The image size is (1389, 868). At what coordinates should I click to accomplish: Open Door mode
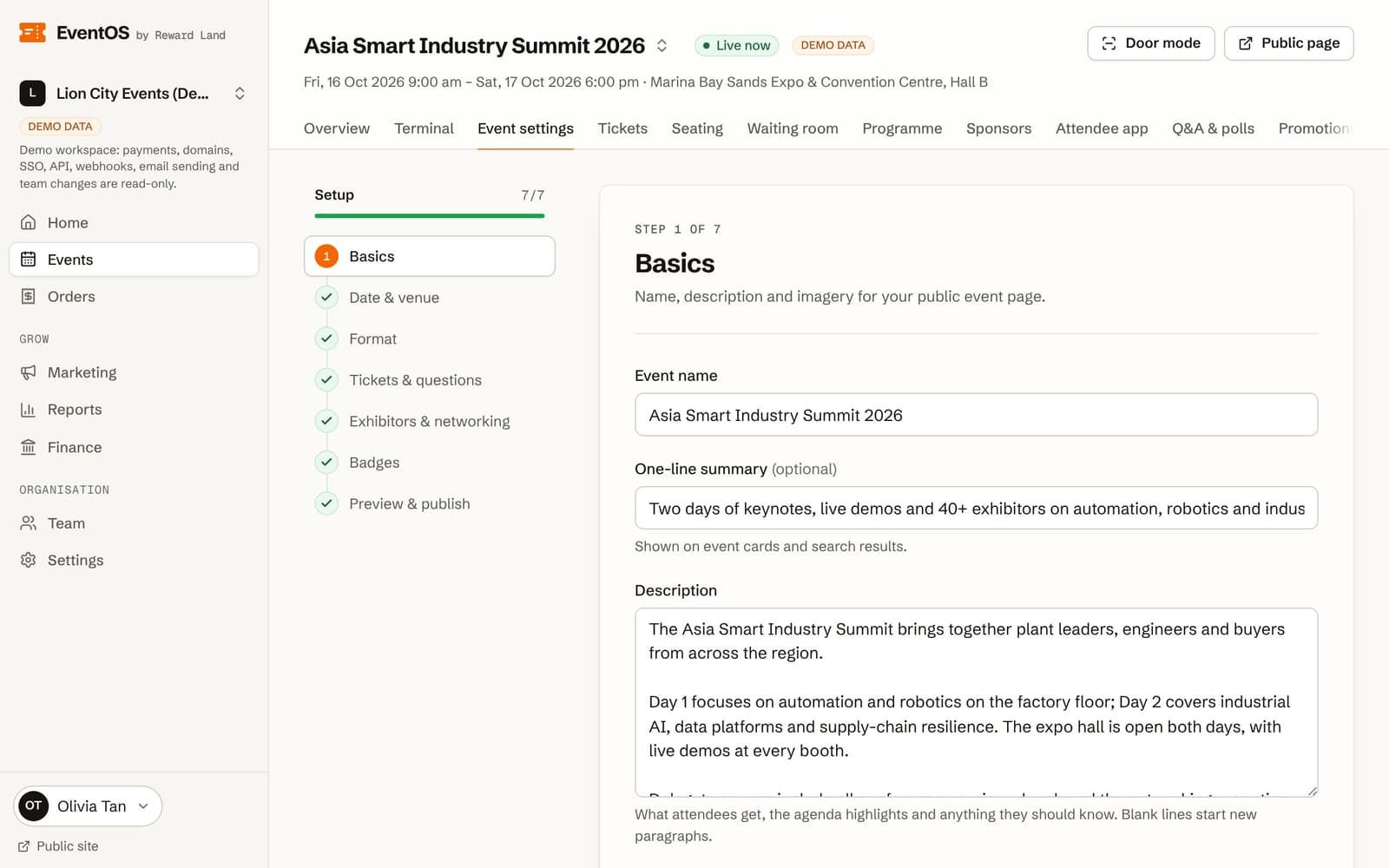click(x=1150, y=43)
